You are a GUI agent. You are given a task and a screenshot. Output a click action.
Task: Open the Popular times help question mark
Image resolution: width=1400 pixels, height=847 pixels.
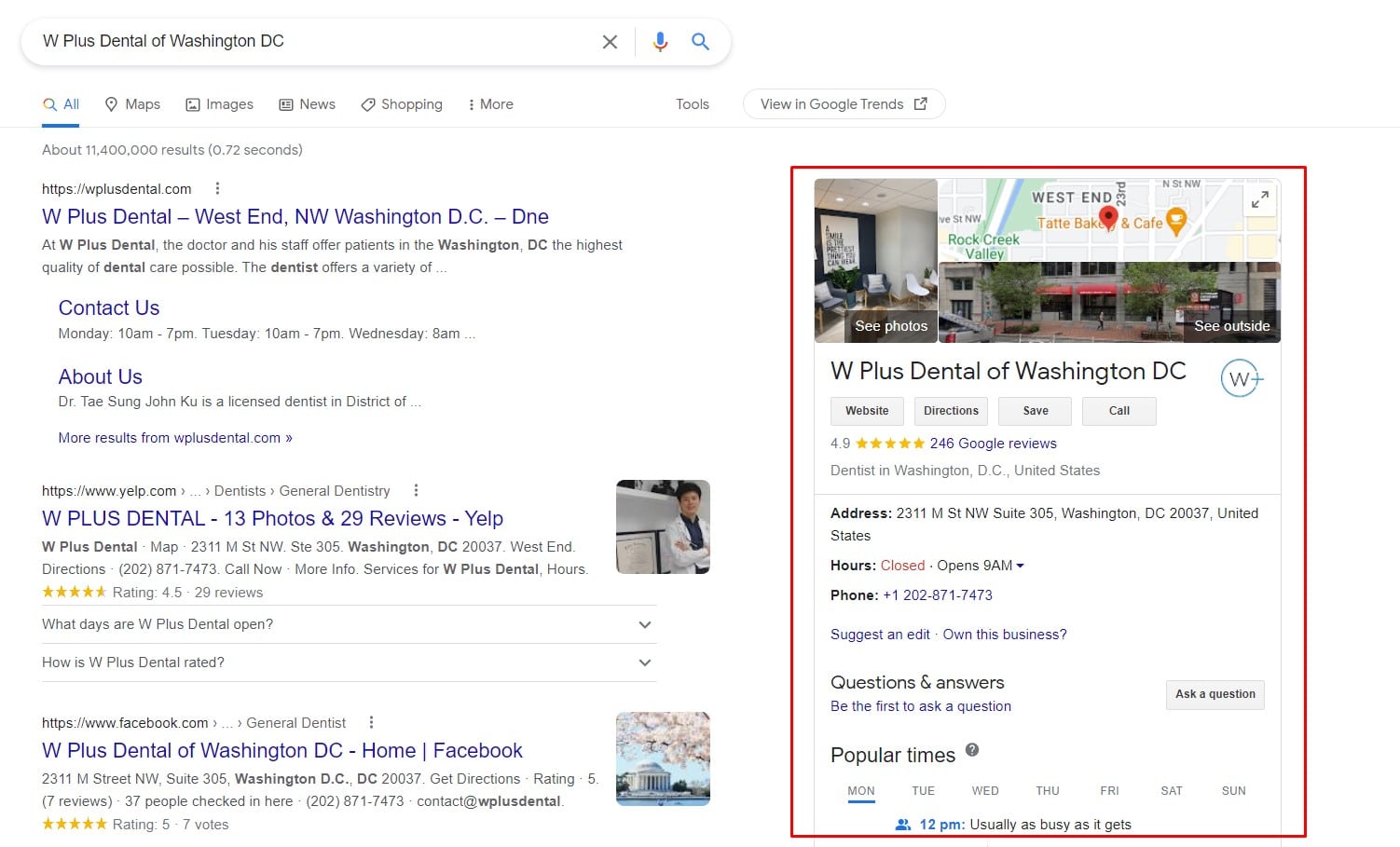[972, 750]
